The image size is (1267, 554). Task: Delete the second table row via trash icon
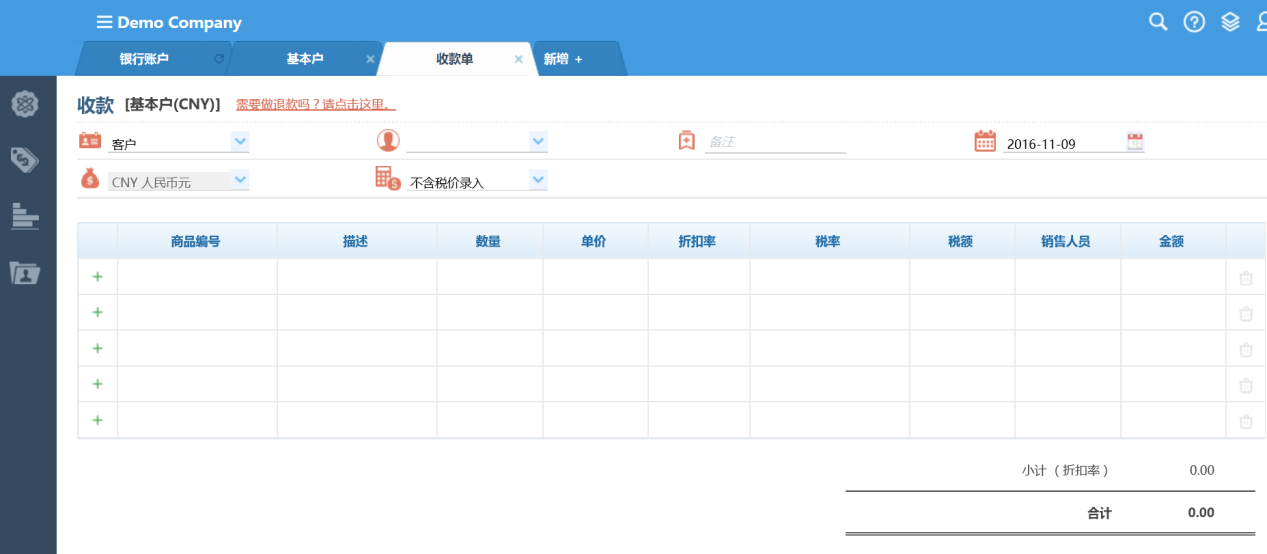click(x=1246, y=314)
